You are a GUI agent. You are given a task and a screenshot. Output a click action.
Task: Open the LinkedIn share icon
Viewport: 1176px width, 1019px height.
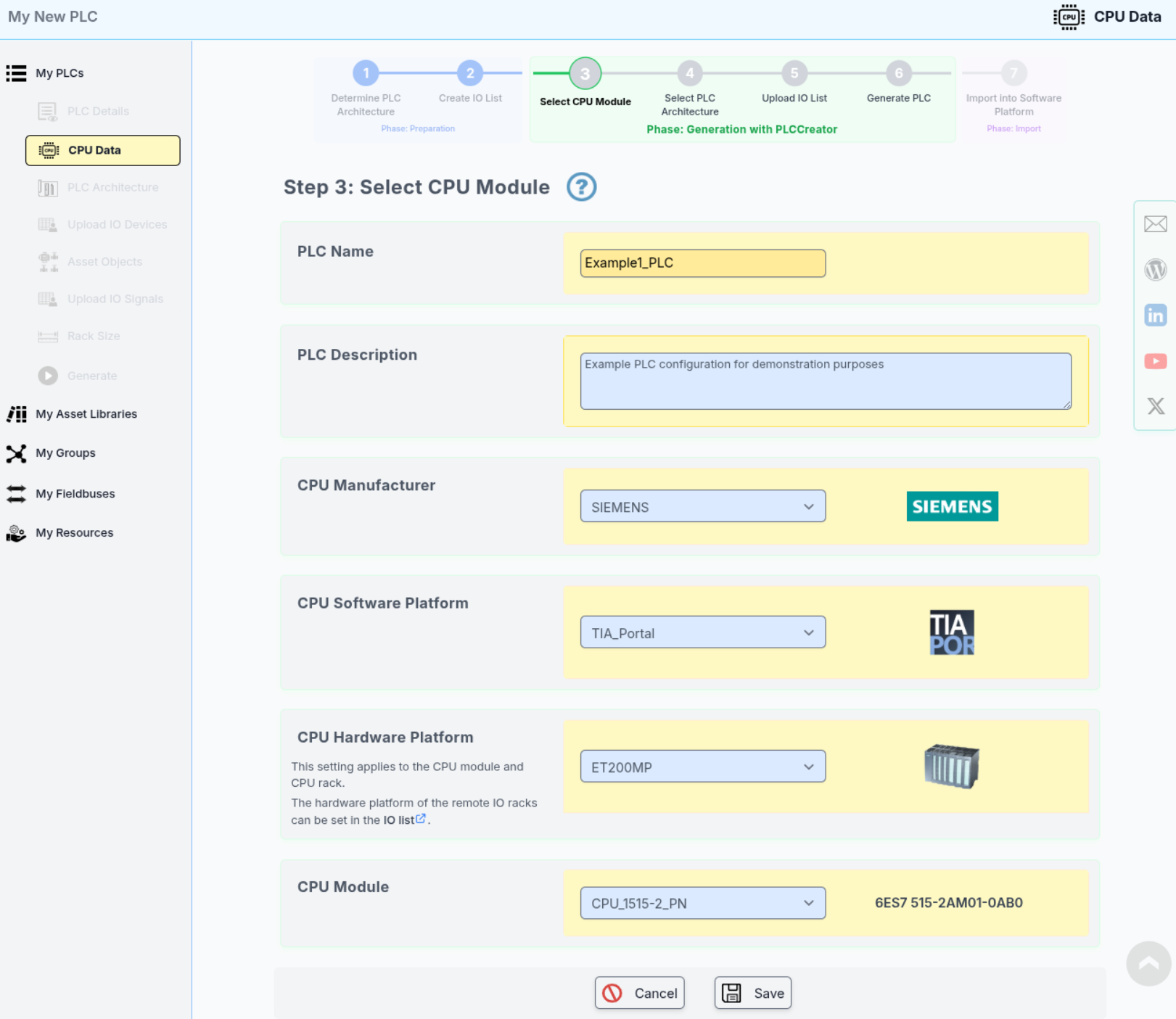tap(1155, 315)
